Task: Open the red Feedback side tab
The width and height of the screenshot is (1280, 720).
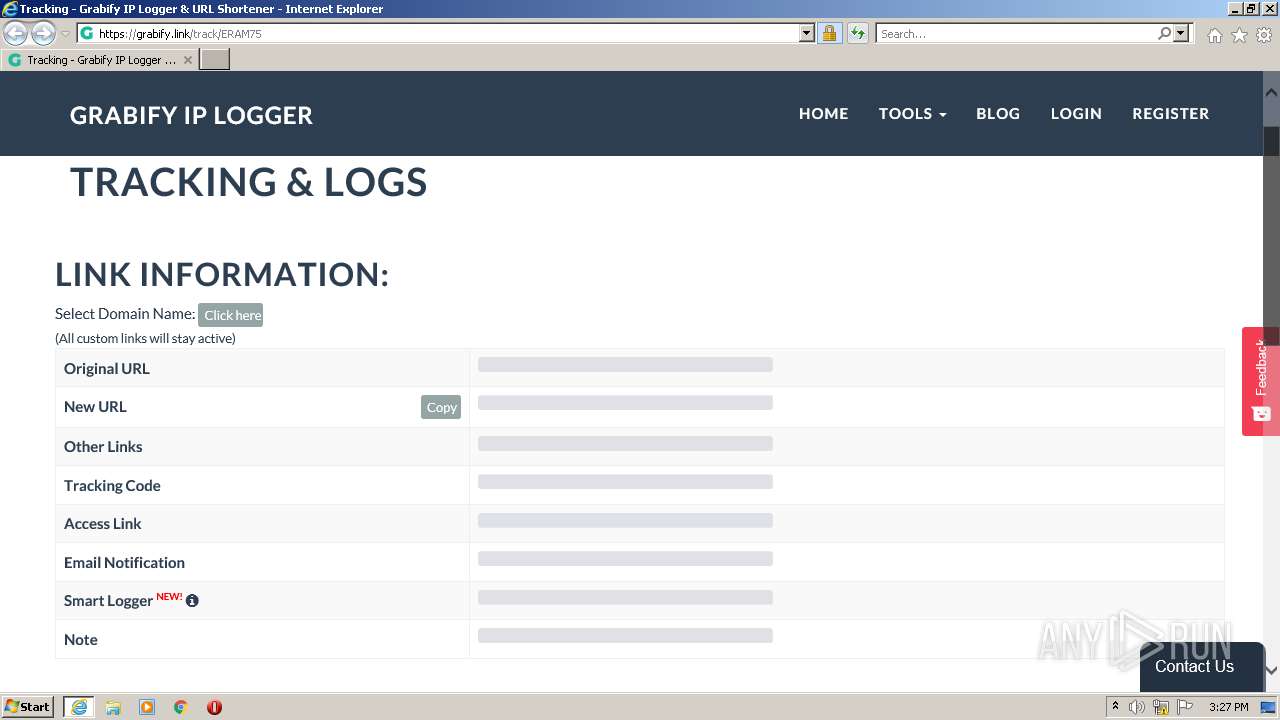Action: click(1260, 381)
